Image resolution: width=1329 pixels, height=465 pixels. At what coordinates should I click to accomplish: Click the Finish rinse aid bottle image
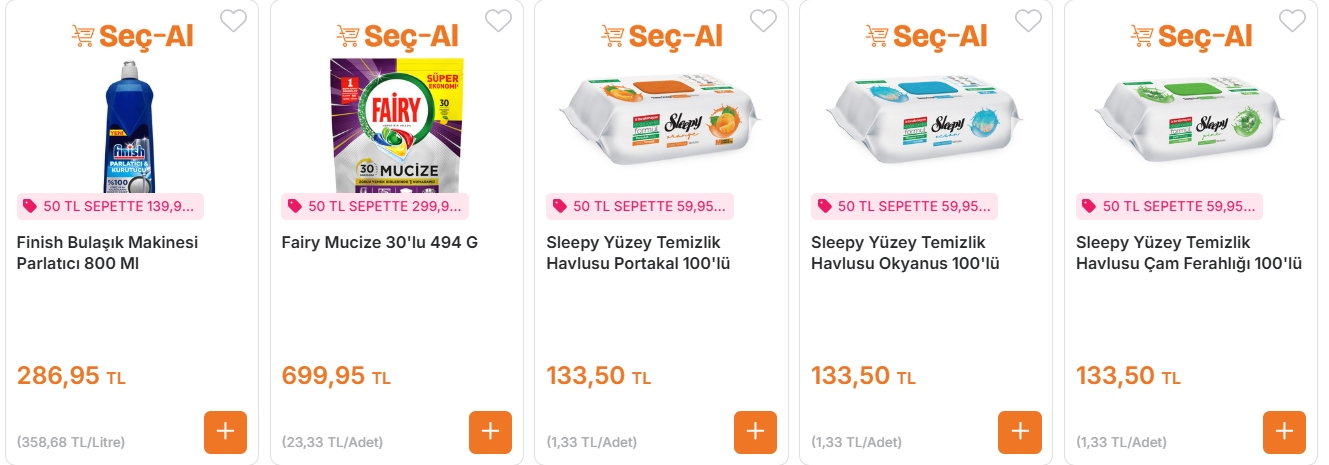coord(131,125)
